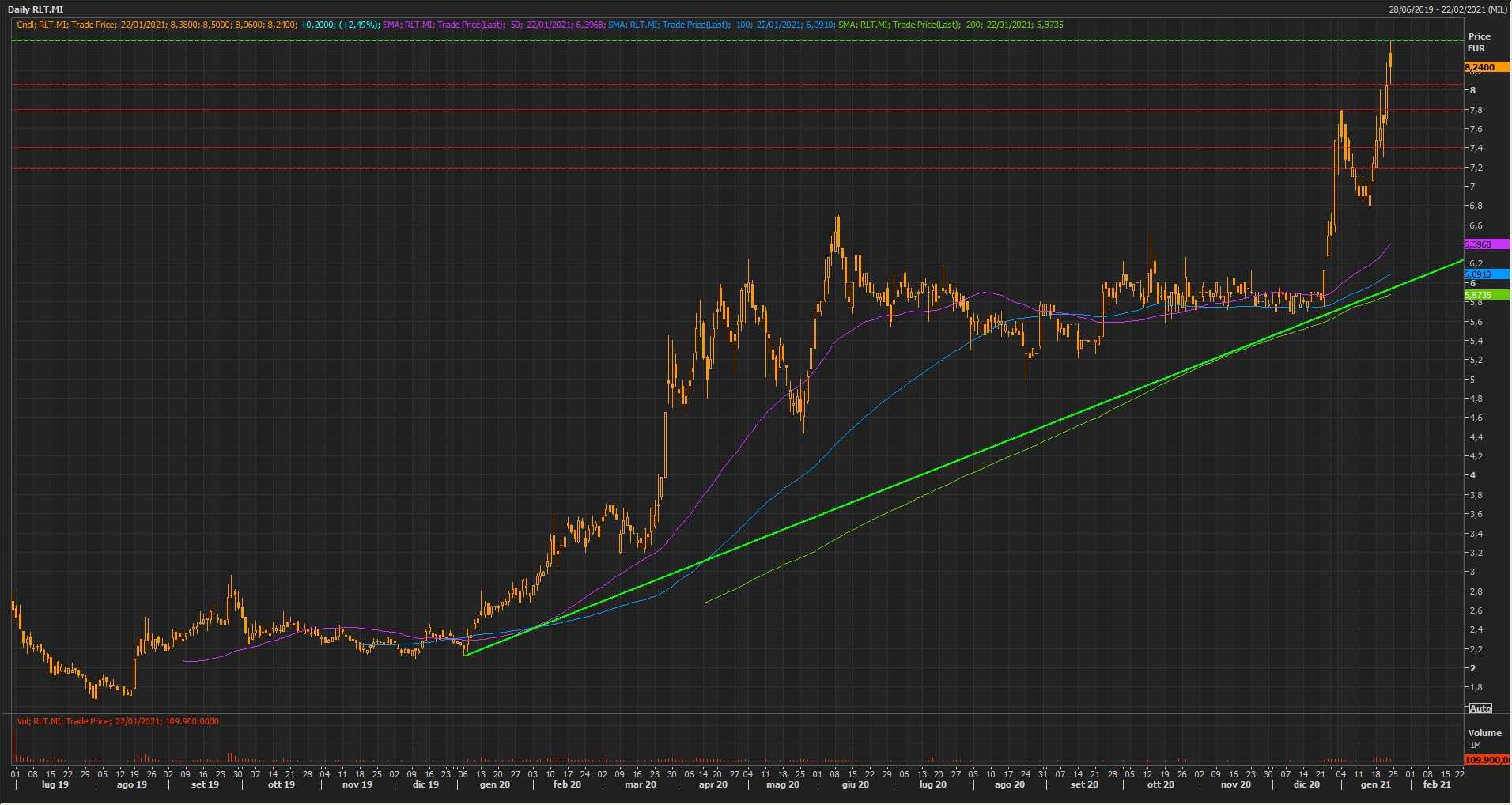Click the "nov 20" month label
The width and height of the screenshot is (1512, 805).
point(1236,784)
